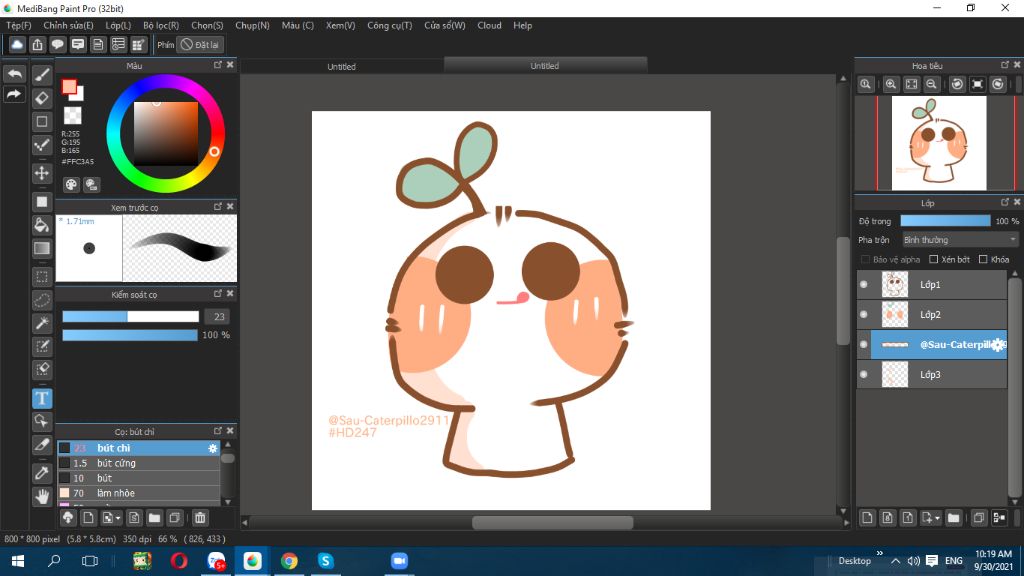Screen dimensions: 1024x576
Task: Select the Lớp3 layer
Action: pos(932,375)
